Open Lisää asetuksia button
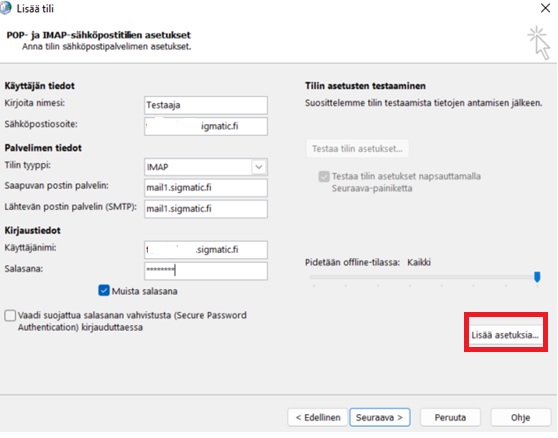The image size is (558, 438). 505,333
